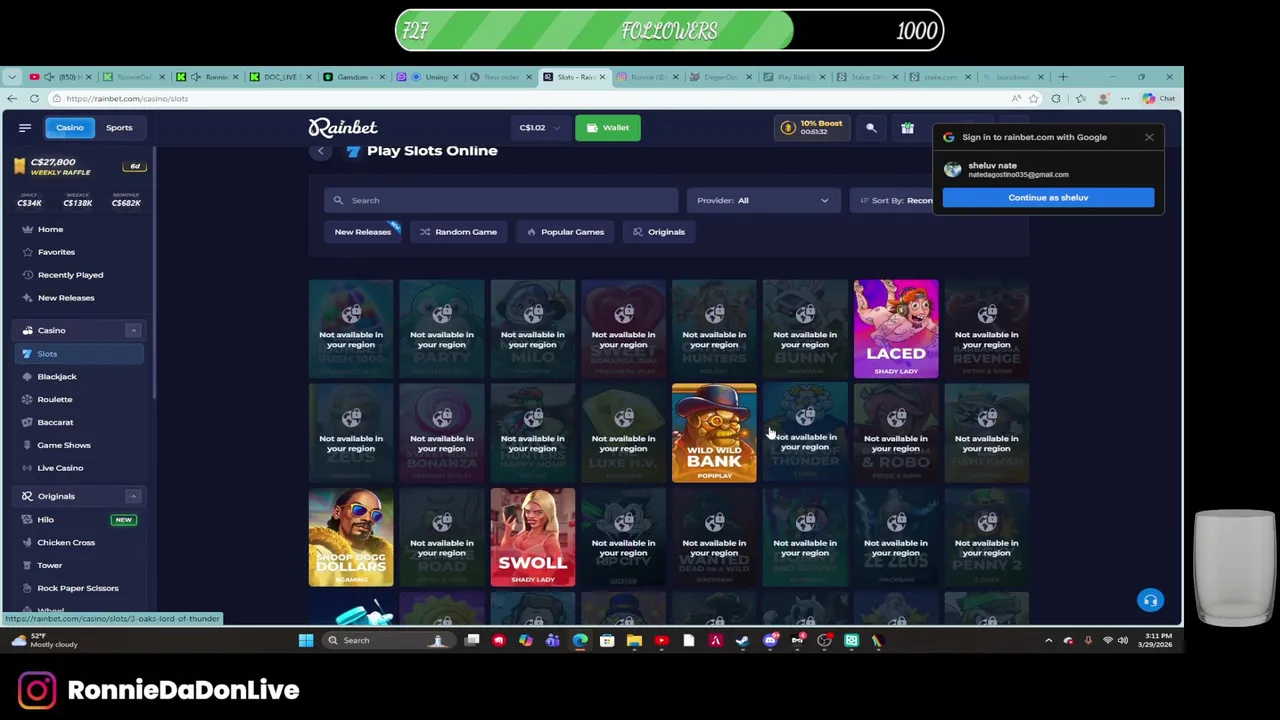Select the Originals filter chip
1280x720 pixels.
659,232
